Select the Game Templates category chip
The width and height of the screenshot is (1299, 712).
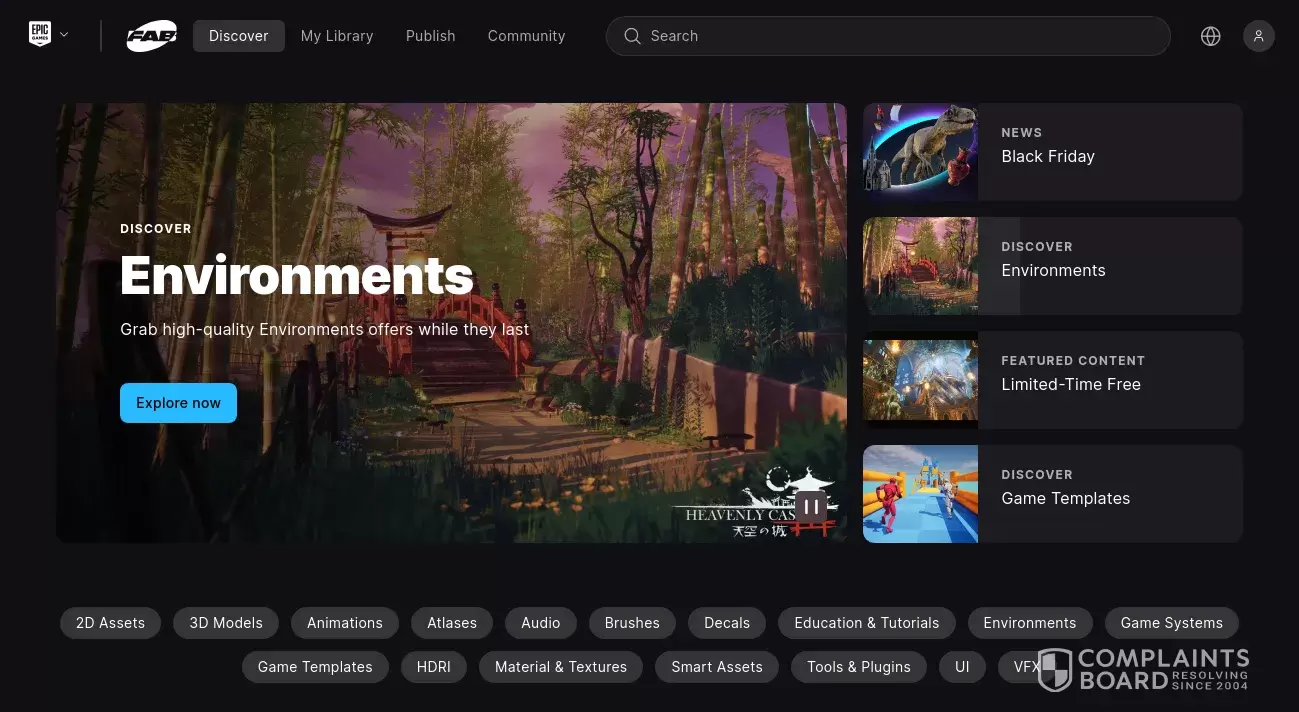click(x=315, y=667)
